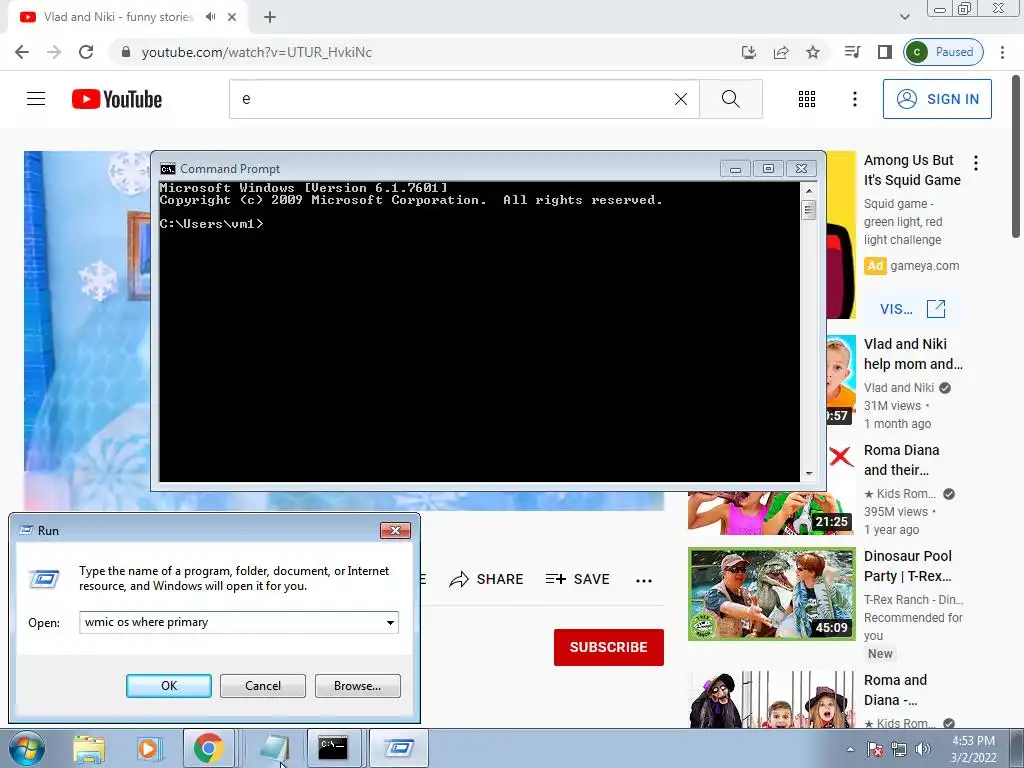
Task: Open the YouTube apps grid icon
Action: coord(807,99)
